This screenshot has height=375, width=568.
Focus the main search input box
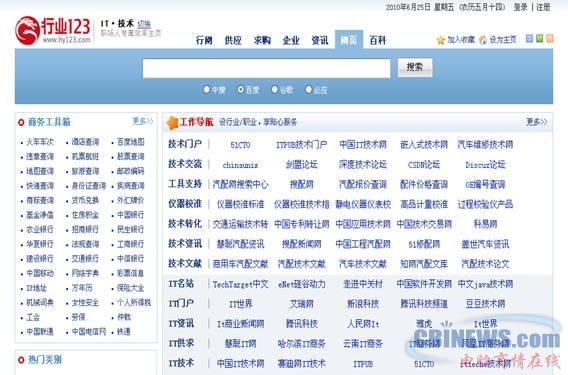click(x=267, y=68)
